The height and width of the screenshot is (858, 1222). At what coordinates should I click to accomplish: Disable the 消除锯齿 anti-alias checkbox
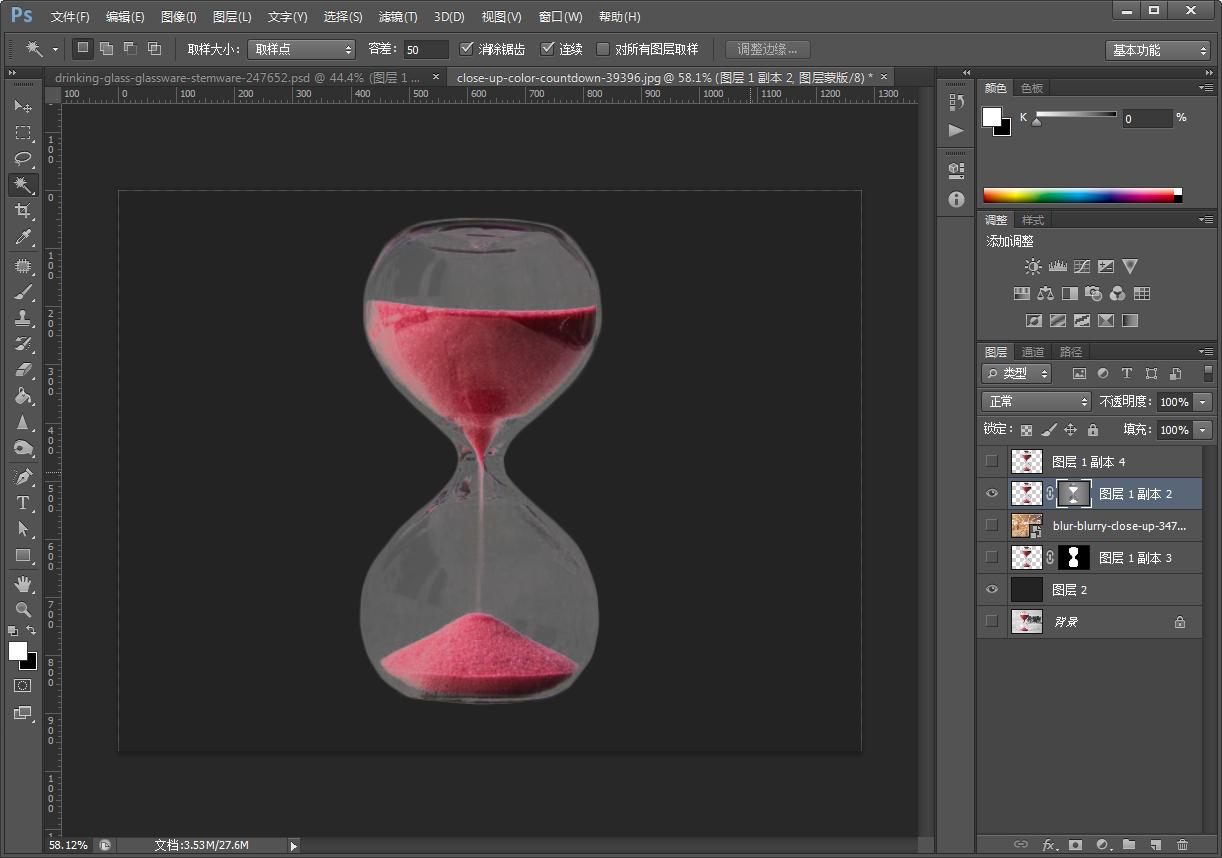pos(467,49)
